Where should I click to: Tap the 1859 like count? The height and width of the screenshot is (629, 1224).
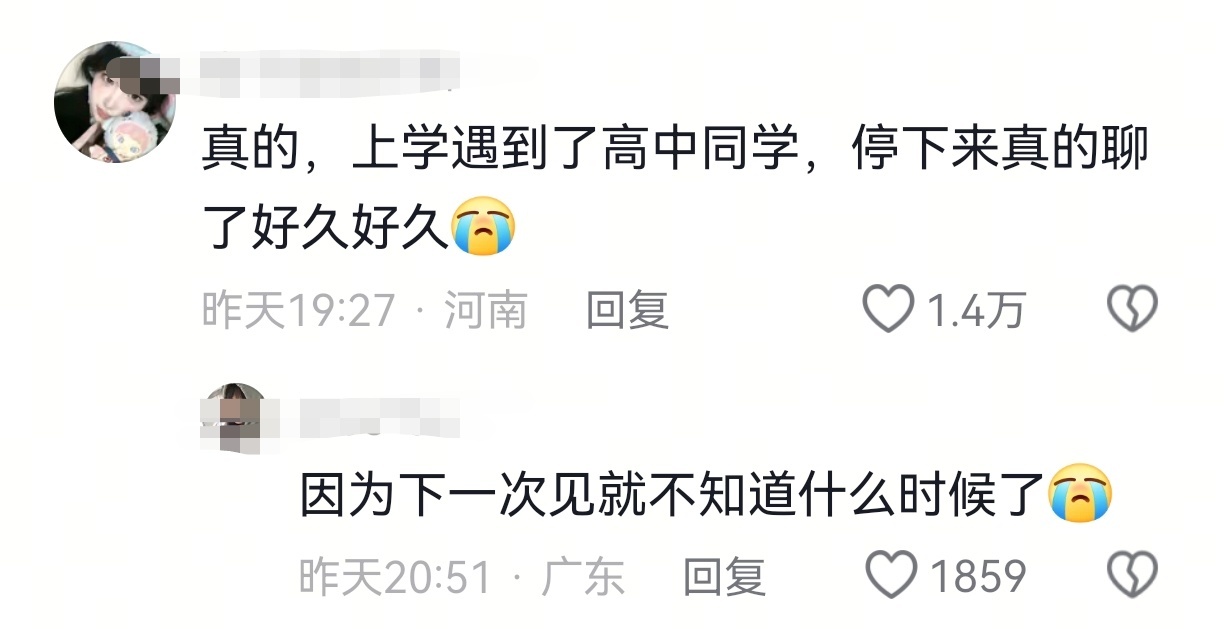point(978,577)
